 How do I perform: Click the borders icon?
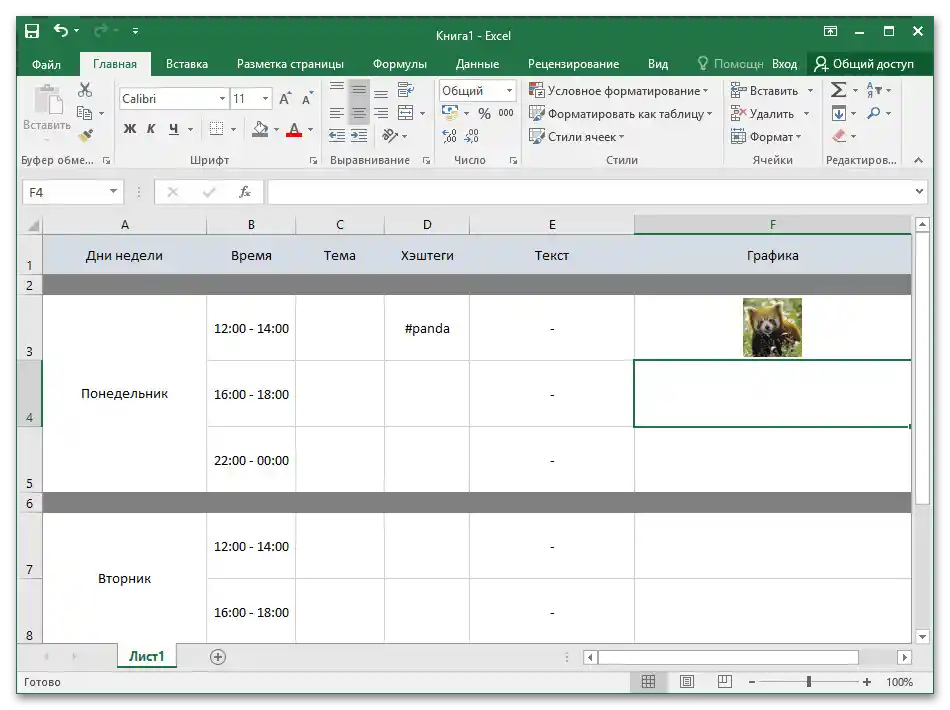pyautogui.click(x=216, y=129)
